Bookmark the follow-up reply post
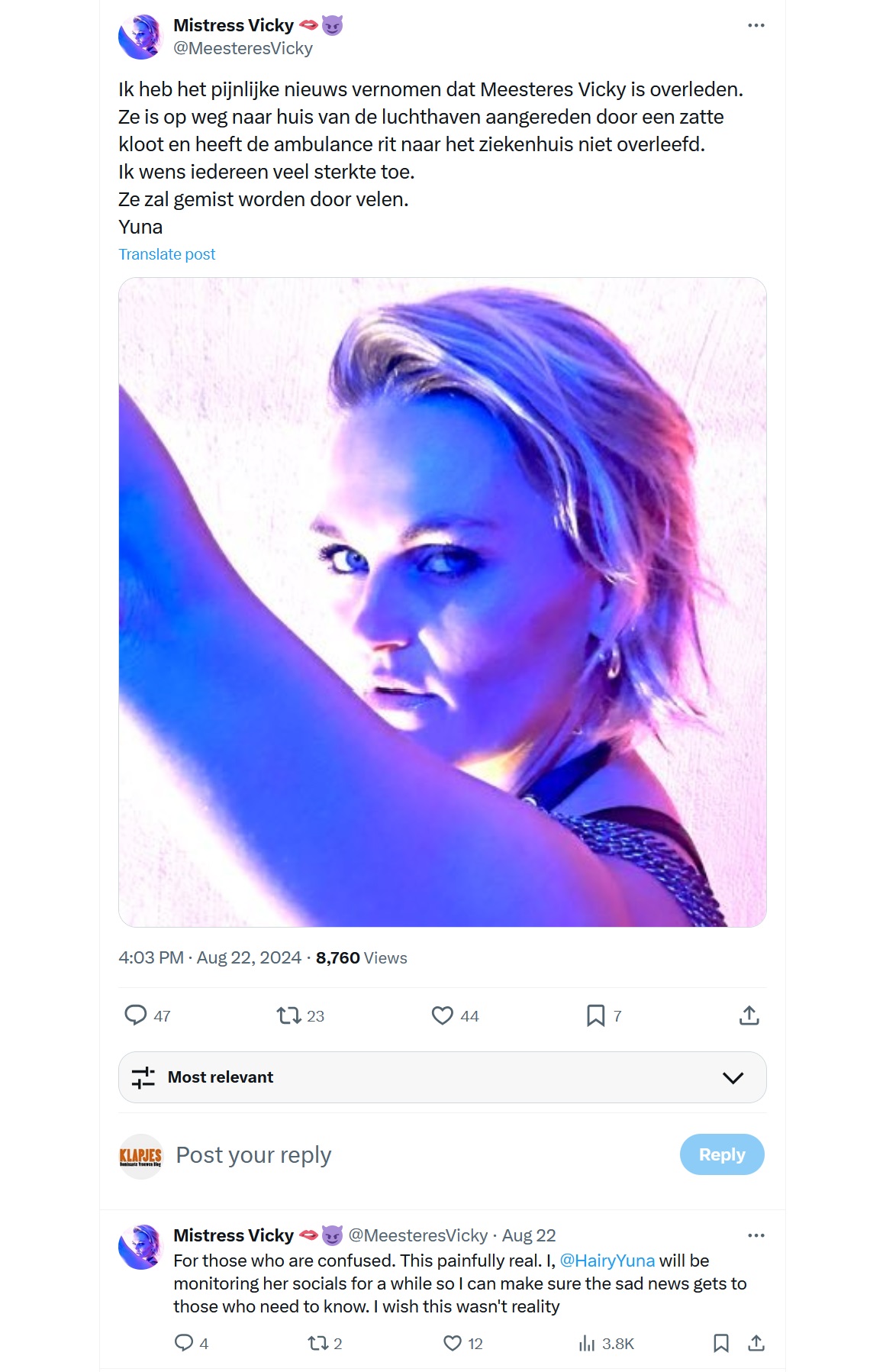 click(x=720, y=1343)
